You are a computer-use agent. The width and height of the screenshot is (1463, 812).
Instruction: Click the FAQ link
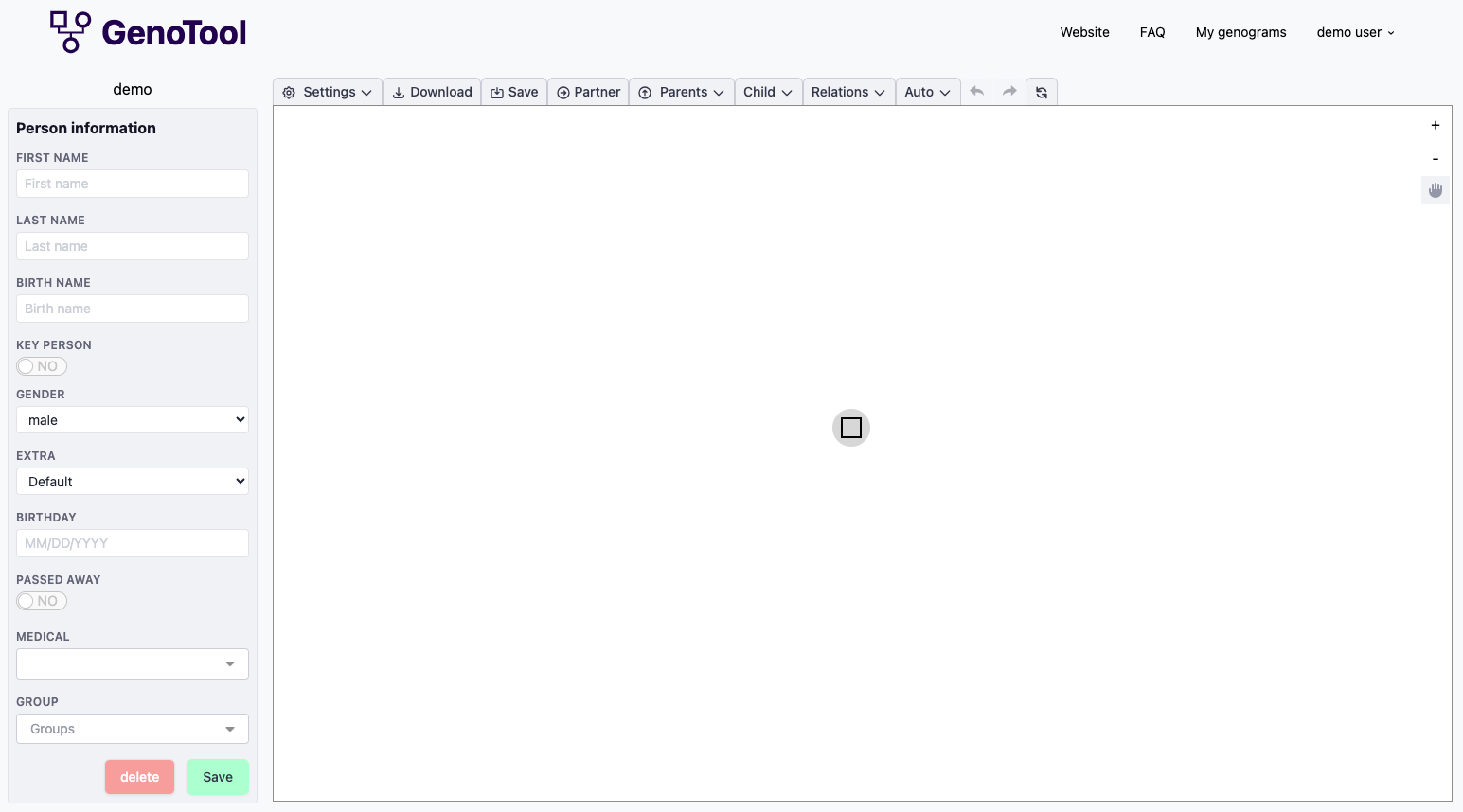click(x=1152, y=31)
